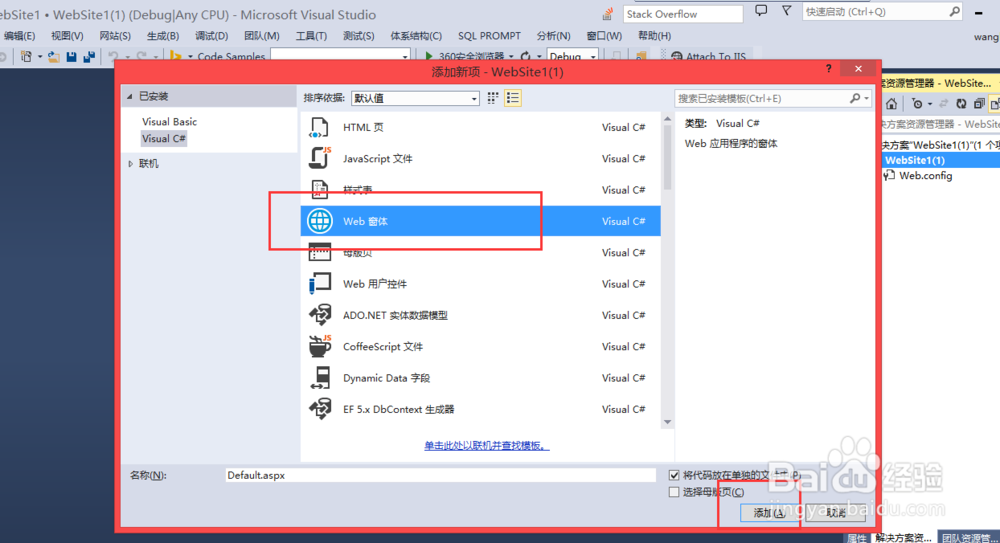Click the 解决方案 "WebSite1(1)" solution row
Viewport: 1000px width, 543px height.
click(939, 145)
